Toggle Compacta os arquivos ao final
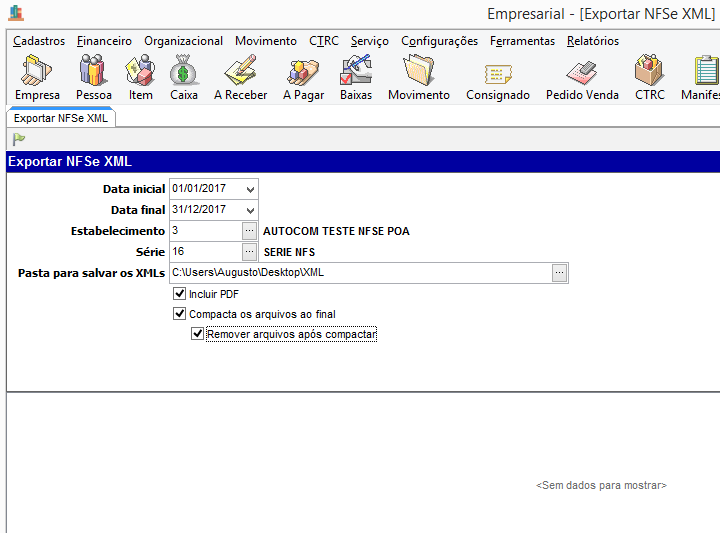The image size is (720, 533). [180, 314]
